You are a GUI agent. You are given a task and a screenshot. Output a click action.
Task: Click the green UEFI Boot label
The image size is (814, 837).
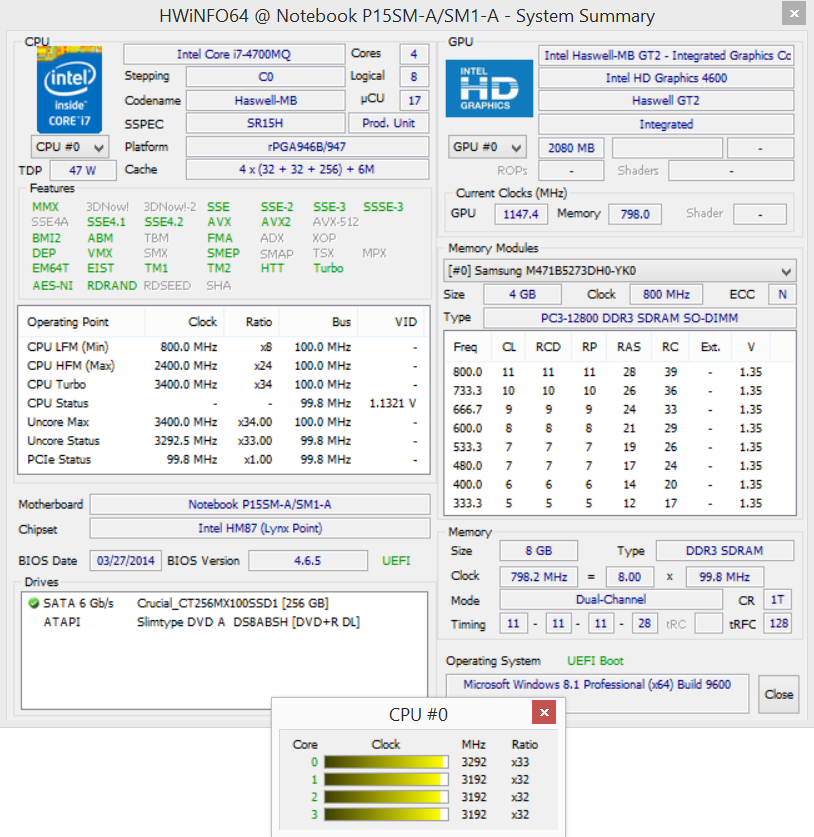click(x=595, y=661)
